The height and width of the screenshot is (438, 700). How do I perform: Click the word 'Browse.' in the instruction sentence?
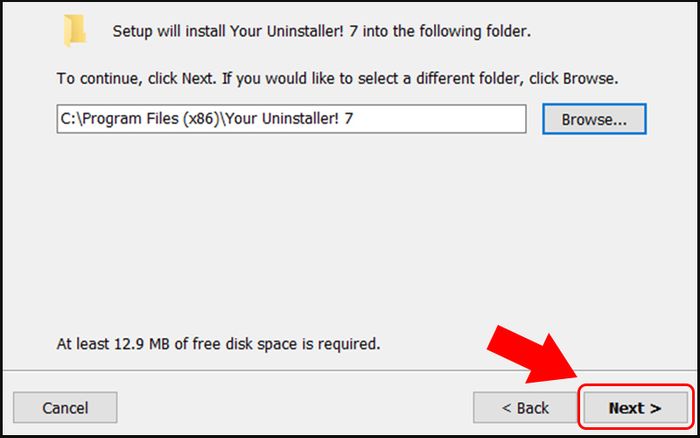tap(590, 79)
